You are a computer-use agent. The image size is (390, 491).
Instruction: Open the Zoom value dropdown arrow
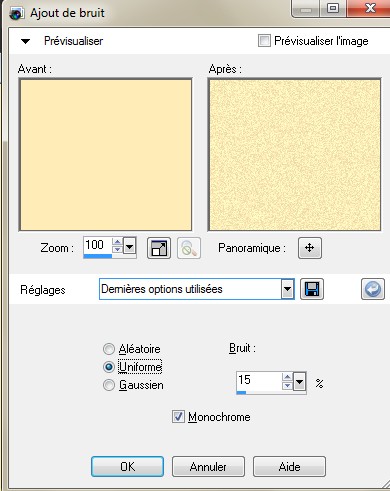point(129,247)
